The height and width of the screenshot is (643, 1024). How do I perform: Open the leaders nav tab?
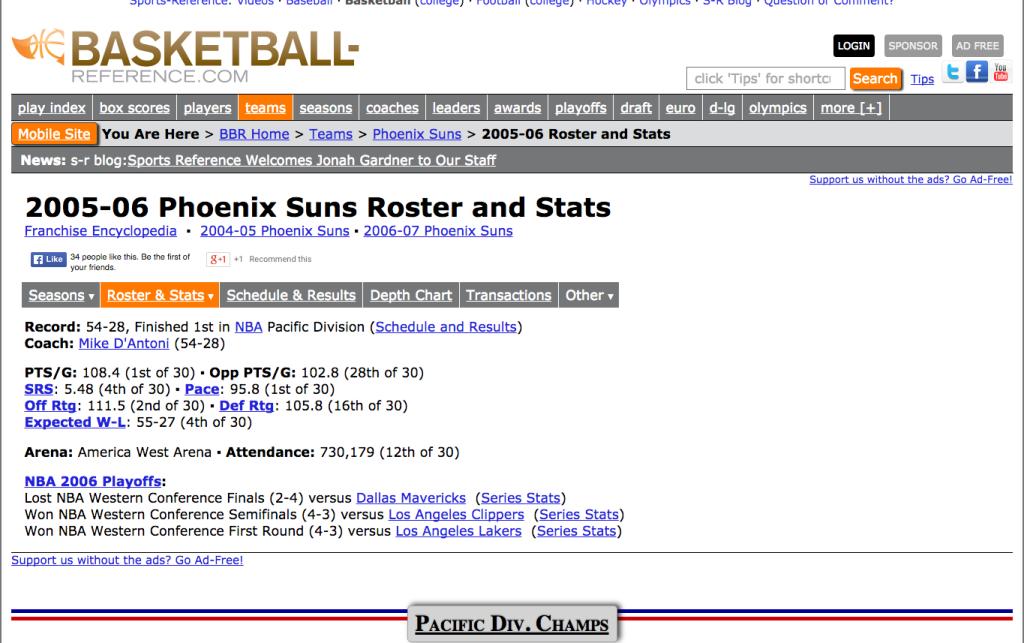coord(456,108)
